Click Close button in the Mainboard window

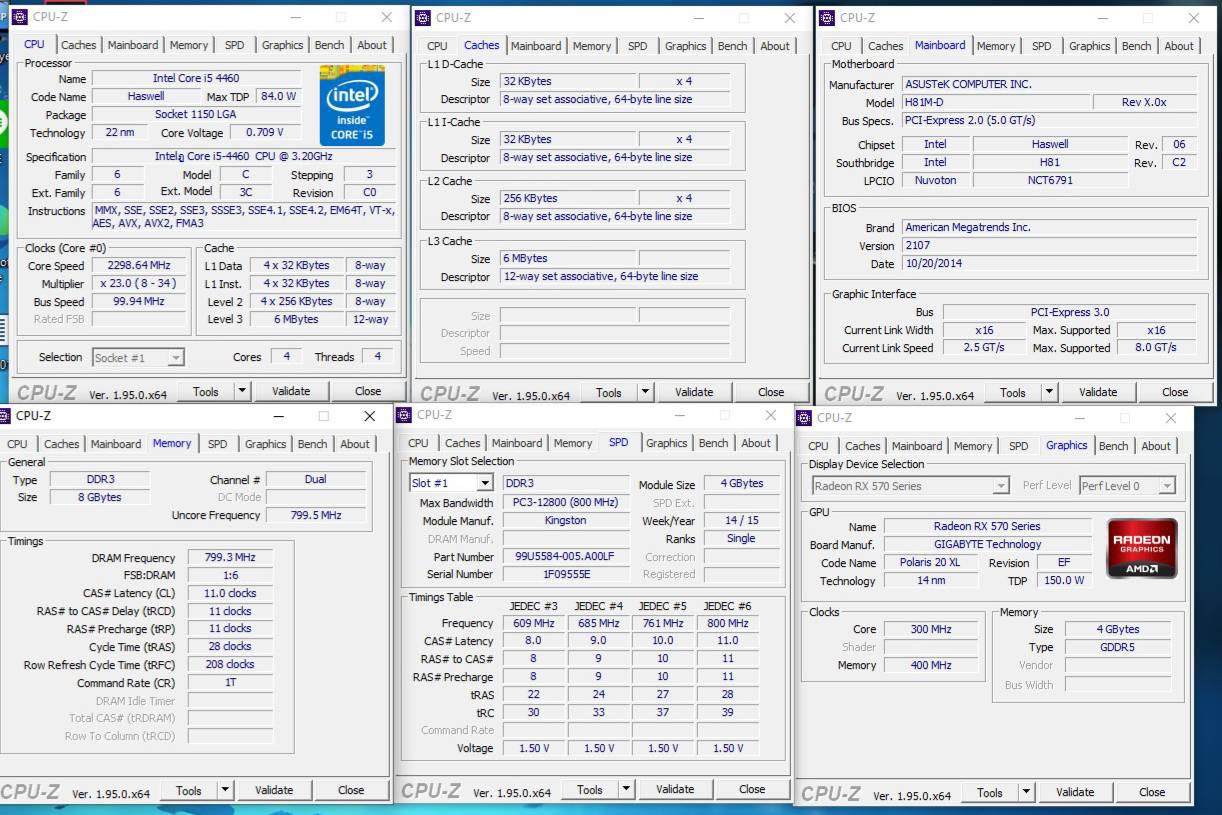1175,392
